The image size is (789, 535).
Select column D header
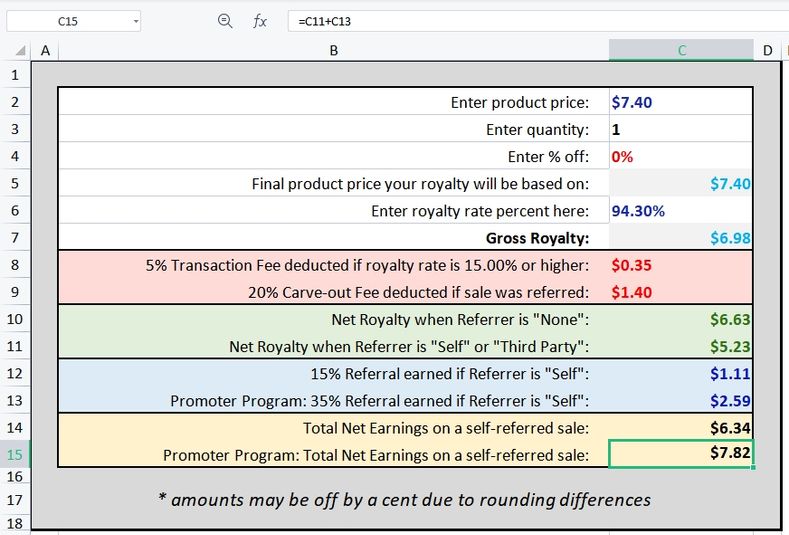coord(767,50)
